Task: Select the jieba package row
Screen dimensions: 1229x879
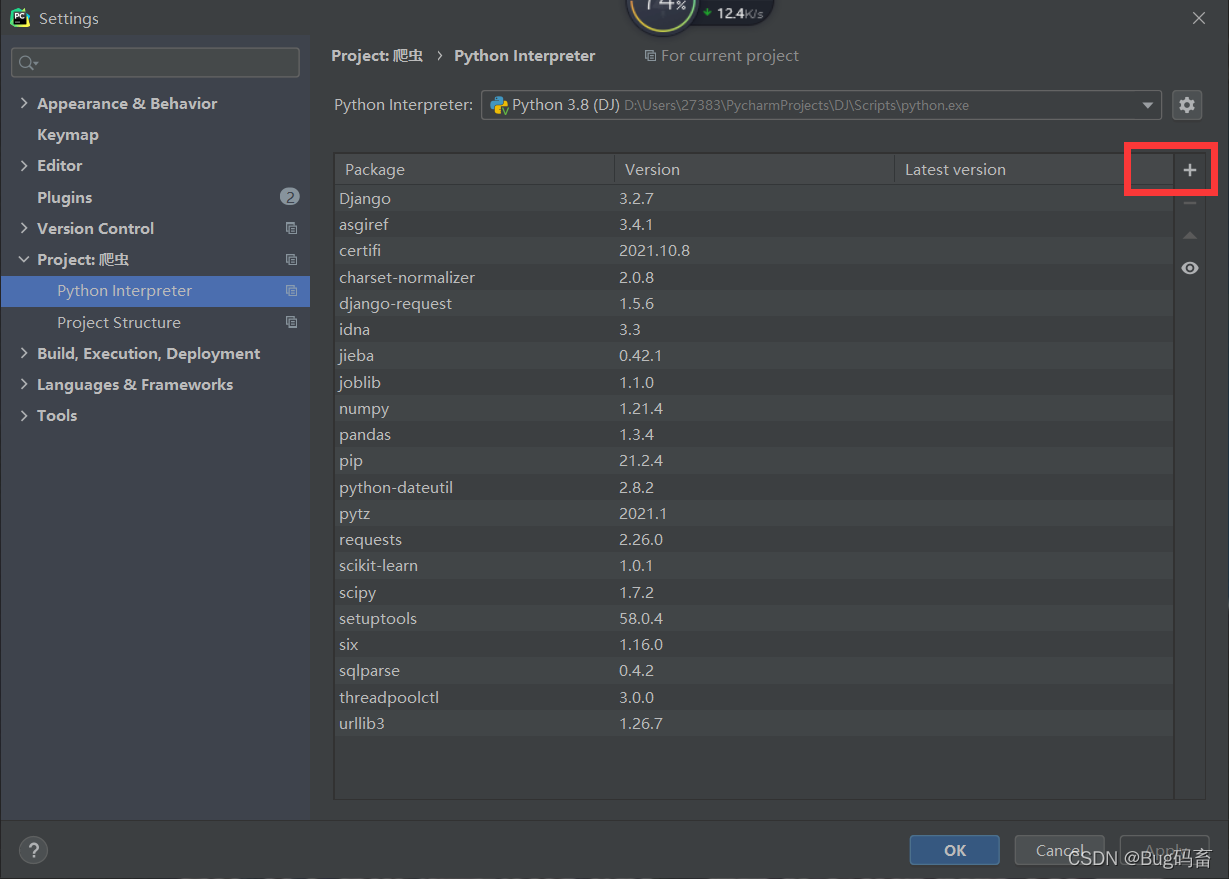Action: point(754,356)
